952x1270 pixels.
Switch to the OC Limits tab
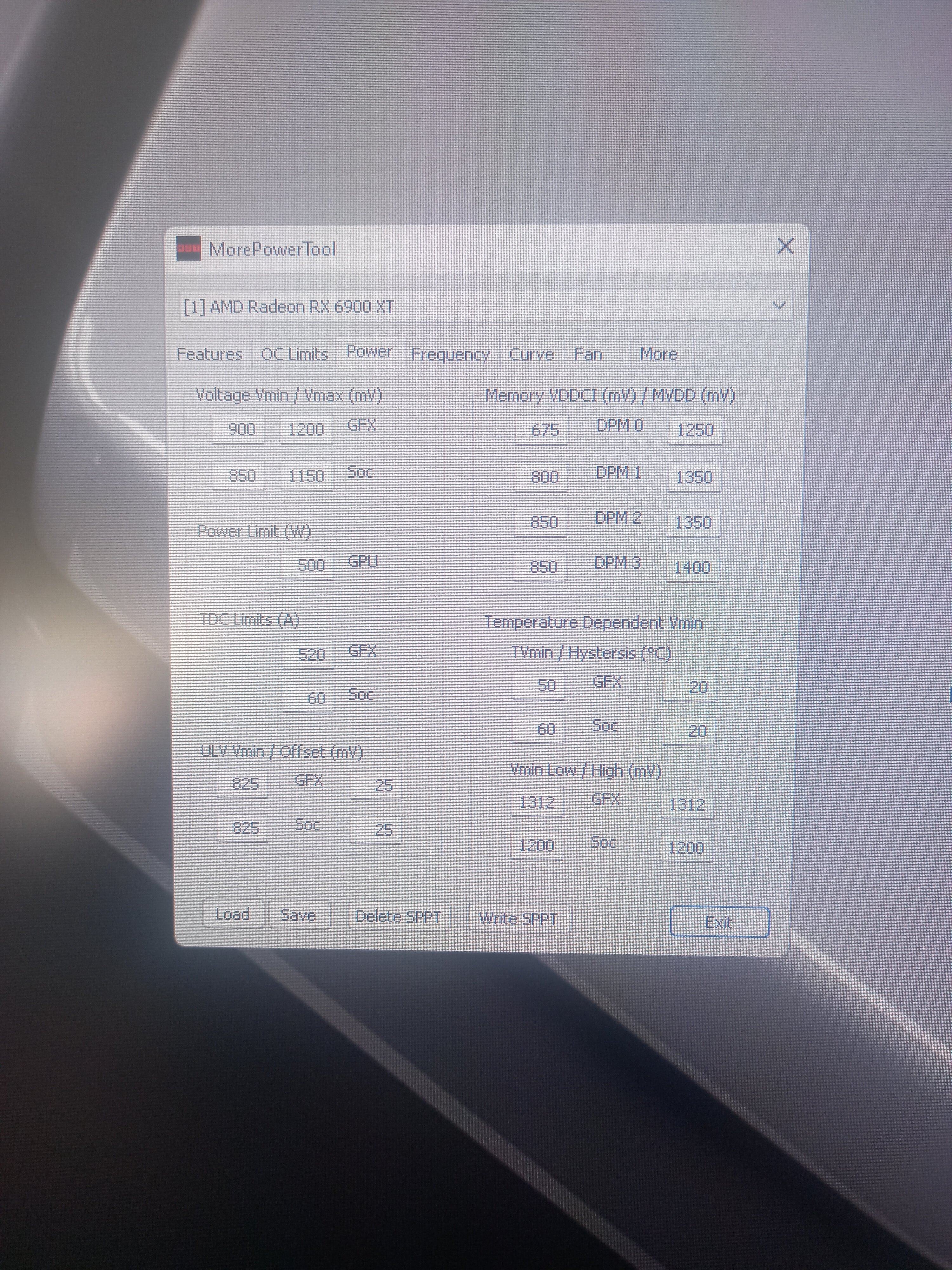click(294, 354)
